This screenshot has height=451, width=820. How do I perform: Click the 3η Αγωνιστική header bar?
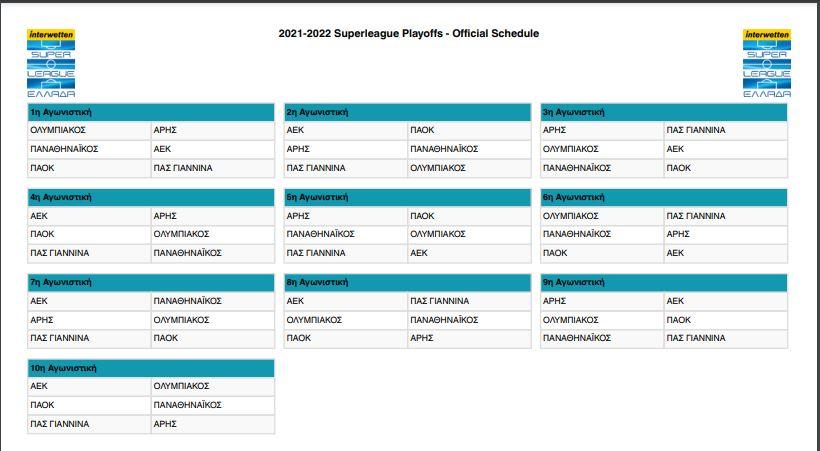pyautogui.click(x=664, y=112)
